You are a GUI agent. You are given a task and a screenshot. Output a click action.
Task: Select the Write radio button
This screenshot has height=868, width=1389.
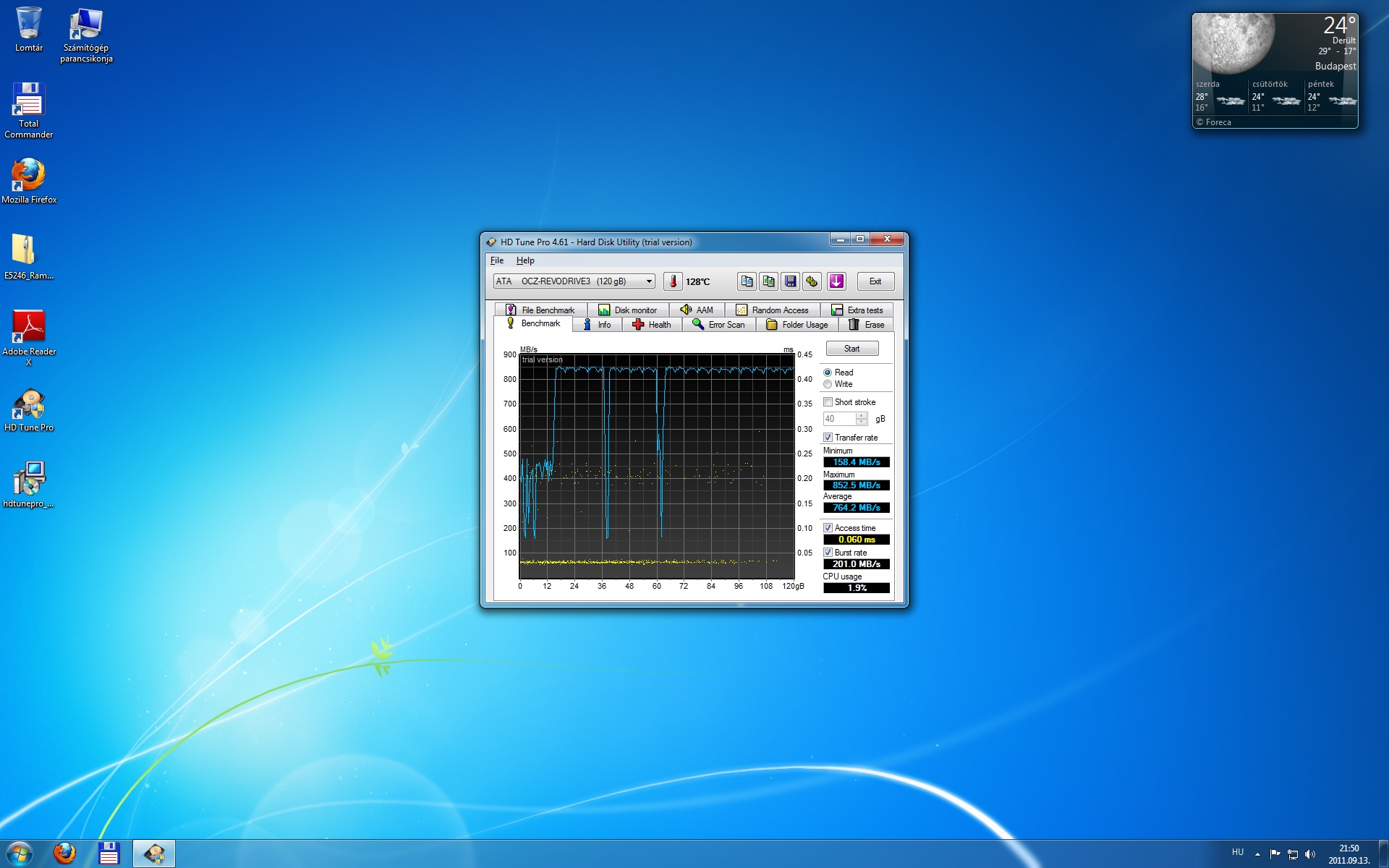click(828, 384)
